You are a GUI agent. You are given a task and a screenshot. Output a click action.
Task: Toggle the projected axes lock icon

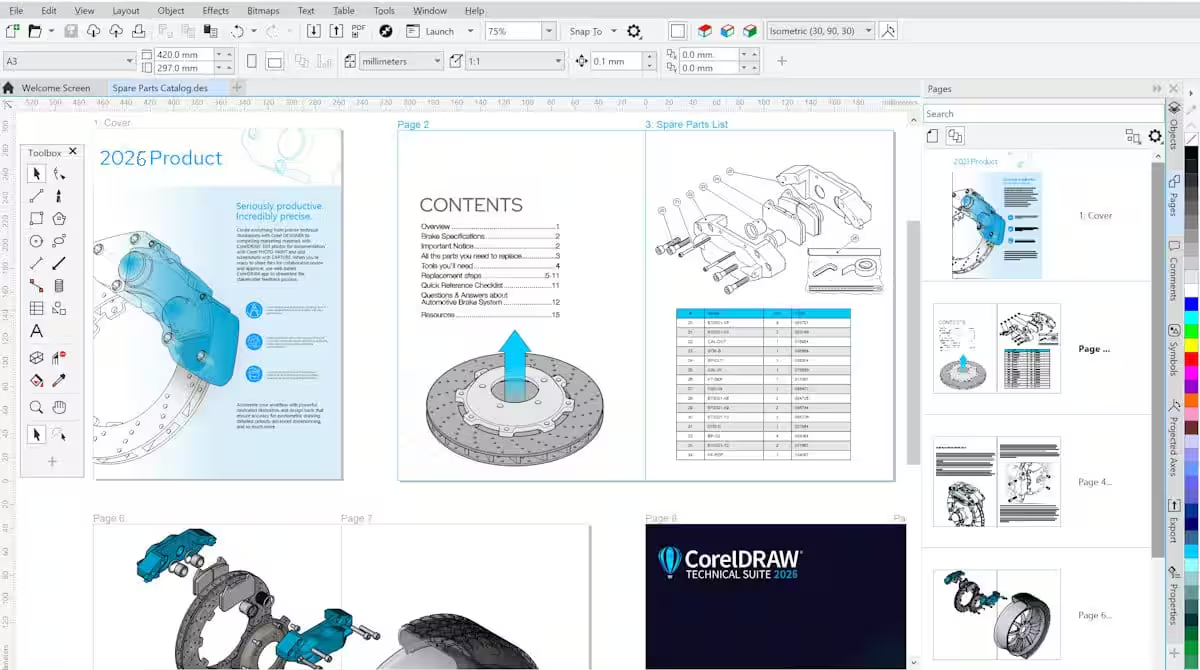click(890, 31)
